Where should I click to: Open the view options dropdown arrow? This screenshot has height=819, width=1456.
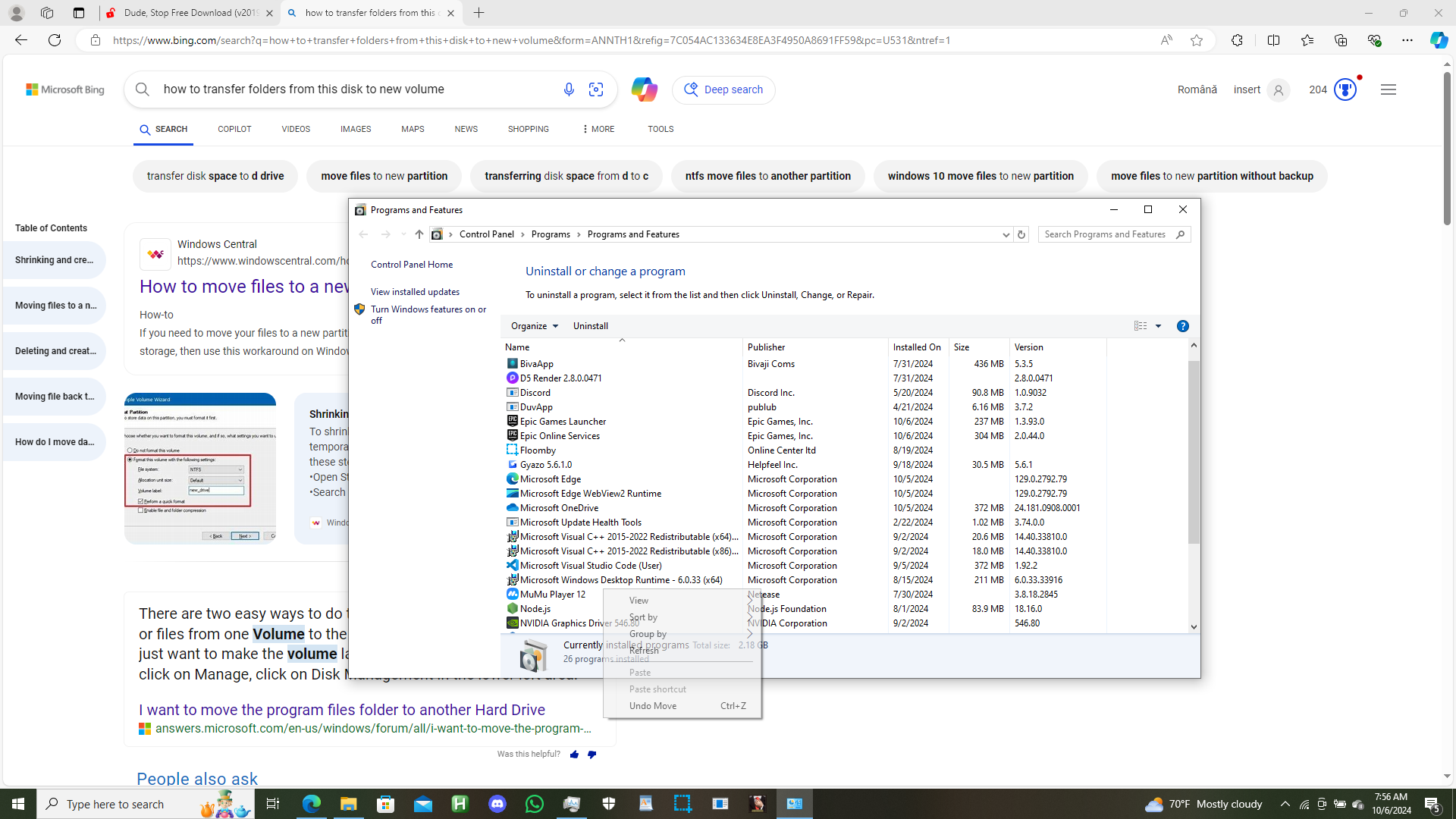[1158, 326]
